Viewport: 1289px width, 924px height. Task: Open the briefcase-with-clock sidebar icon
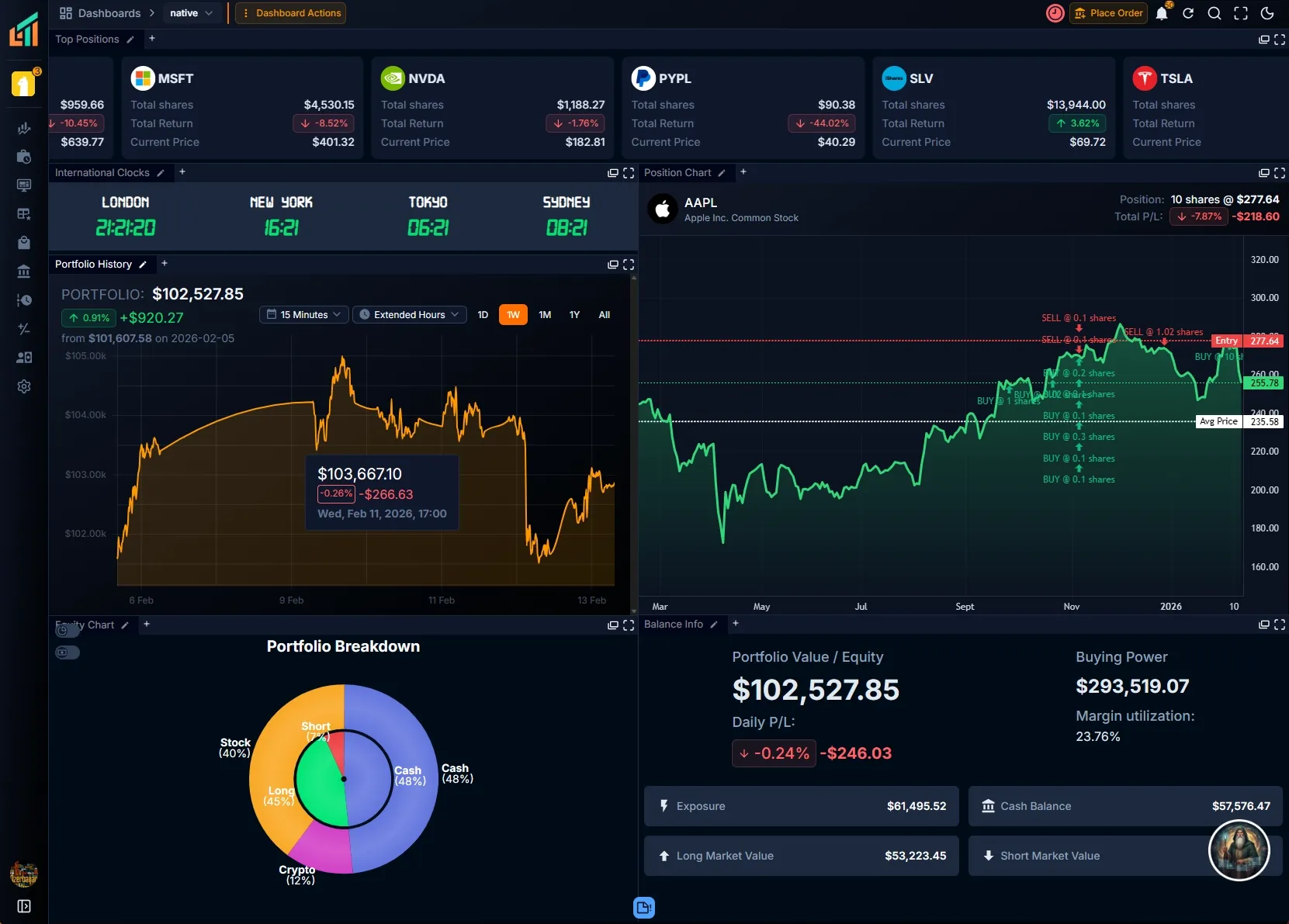(x=24, y=157)
